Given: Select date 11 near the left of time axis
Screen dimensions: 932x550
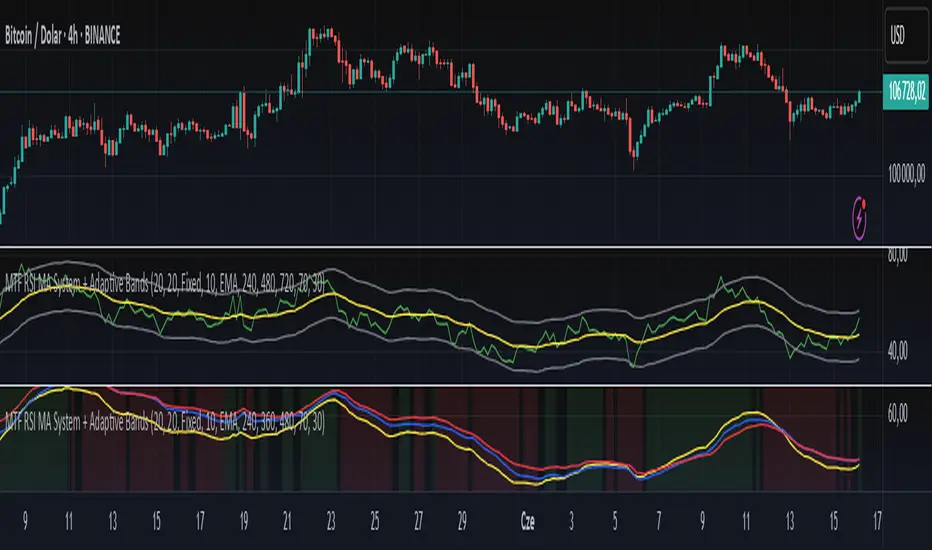Looking at the screenshot, I should 67,521.
